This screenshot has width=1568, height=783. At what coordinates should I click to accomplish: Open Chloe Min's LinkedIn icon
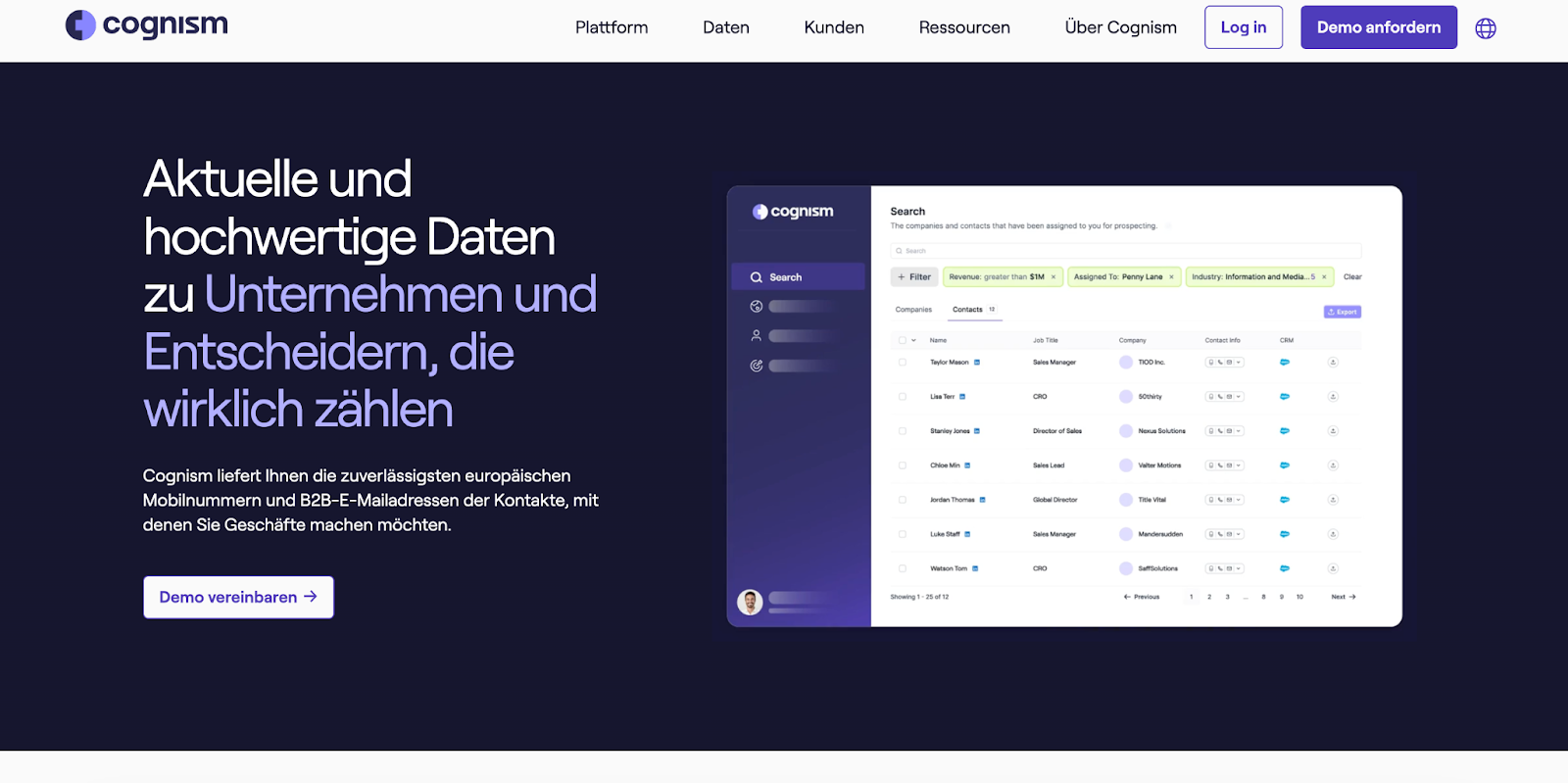tap(967, 465)
